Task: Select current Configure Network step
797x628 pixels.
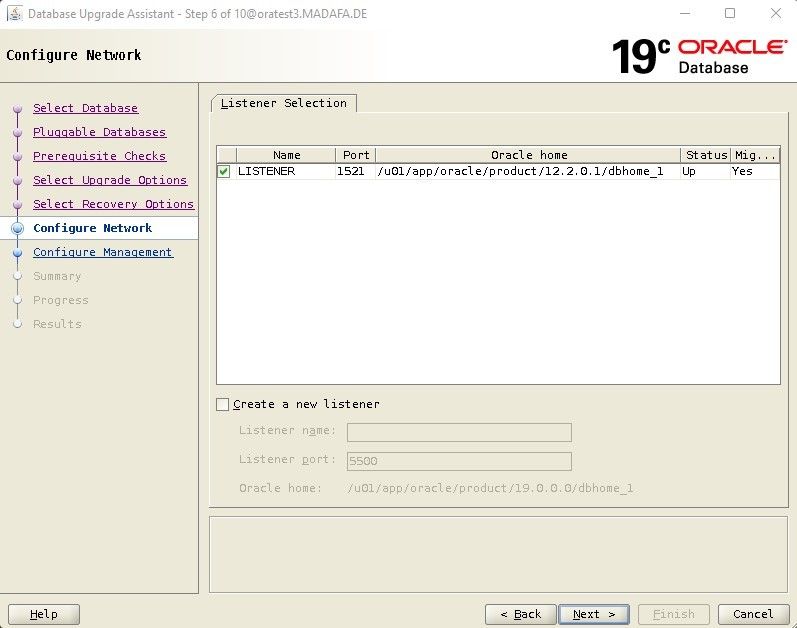Action: tap(93, 228)
